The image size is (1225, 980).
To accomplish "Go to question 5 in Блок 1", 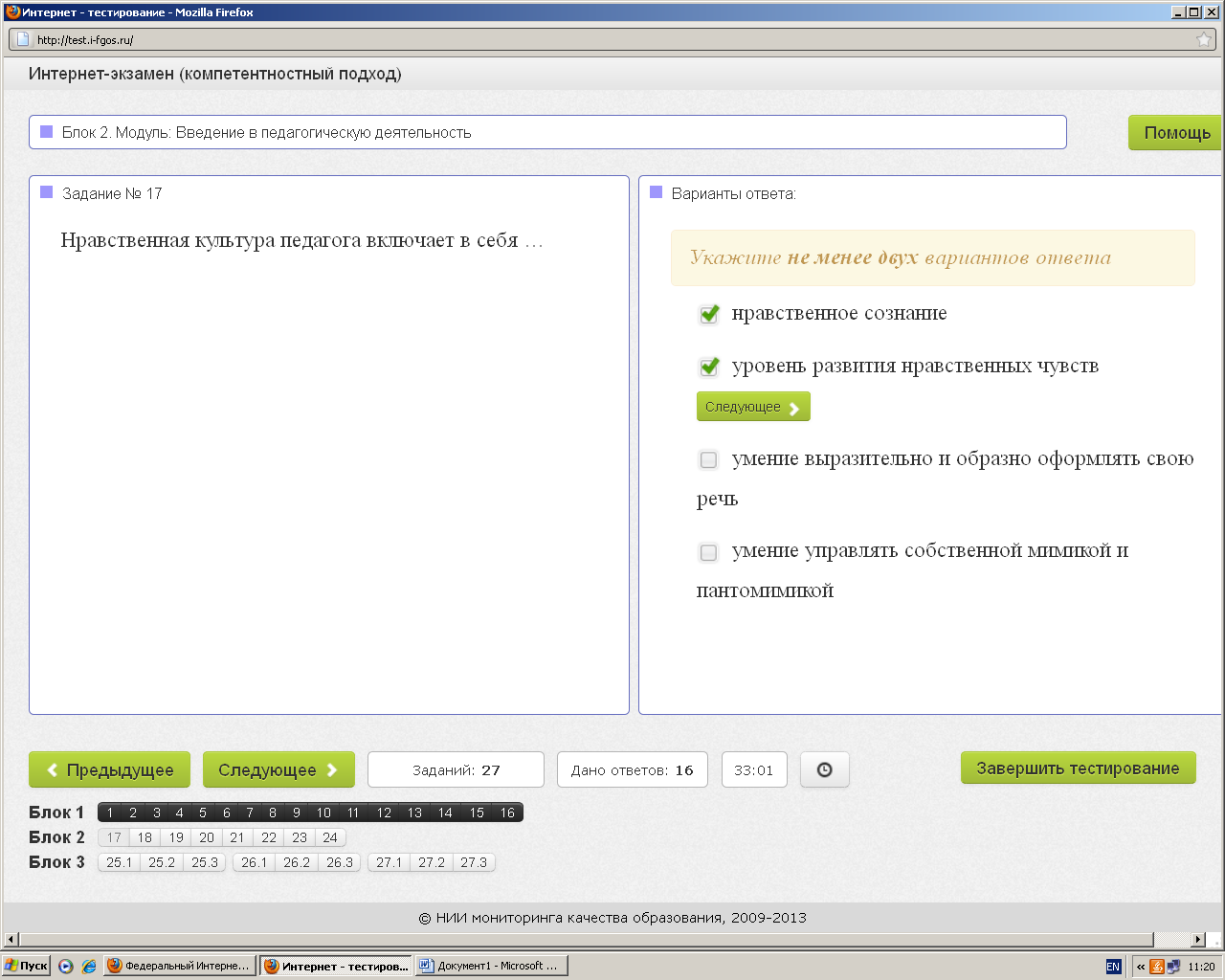I will 203,813.
